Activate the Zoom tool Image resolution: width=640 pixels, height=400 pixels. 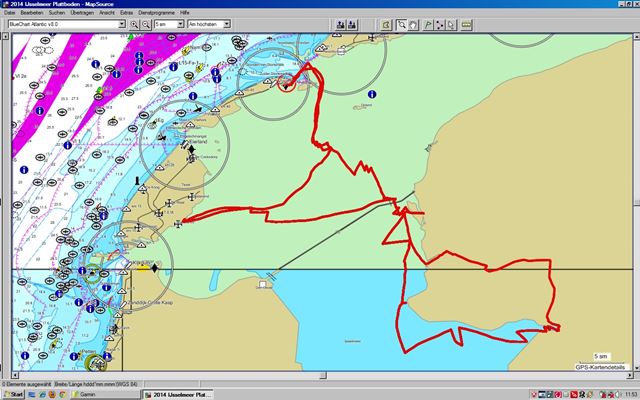click(x=401, y=25)
